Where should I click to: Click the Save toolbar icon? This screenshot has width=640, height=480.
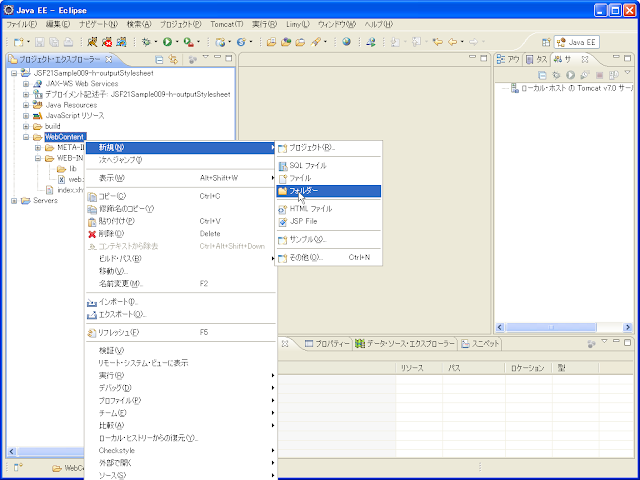(x=40, y=42)
